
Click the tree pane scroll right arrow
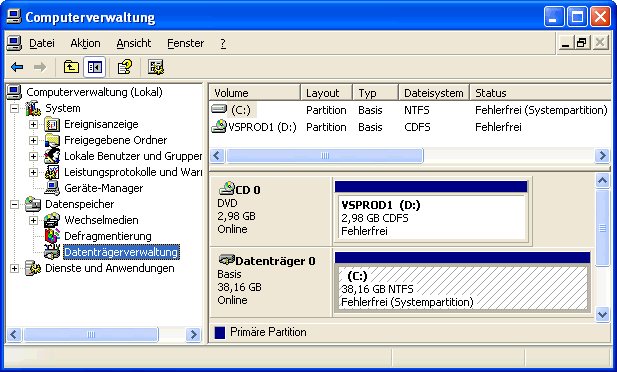(x=193, y=335)
